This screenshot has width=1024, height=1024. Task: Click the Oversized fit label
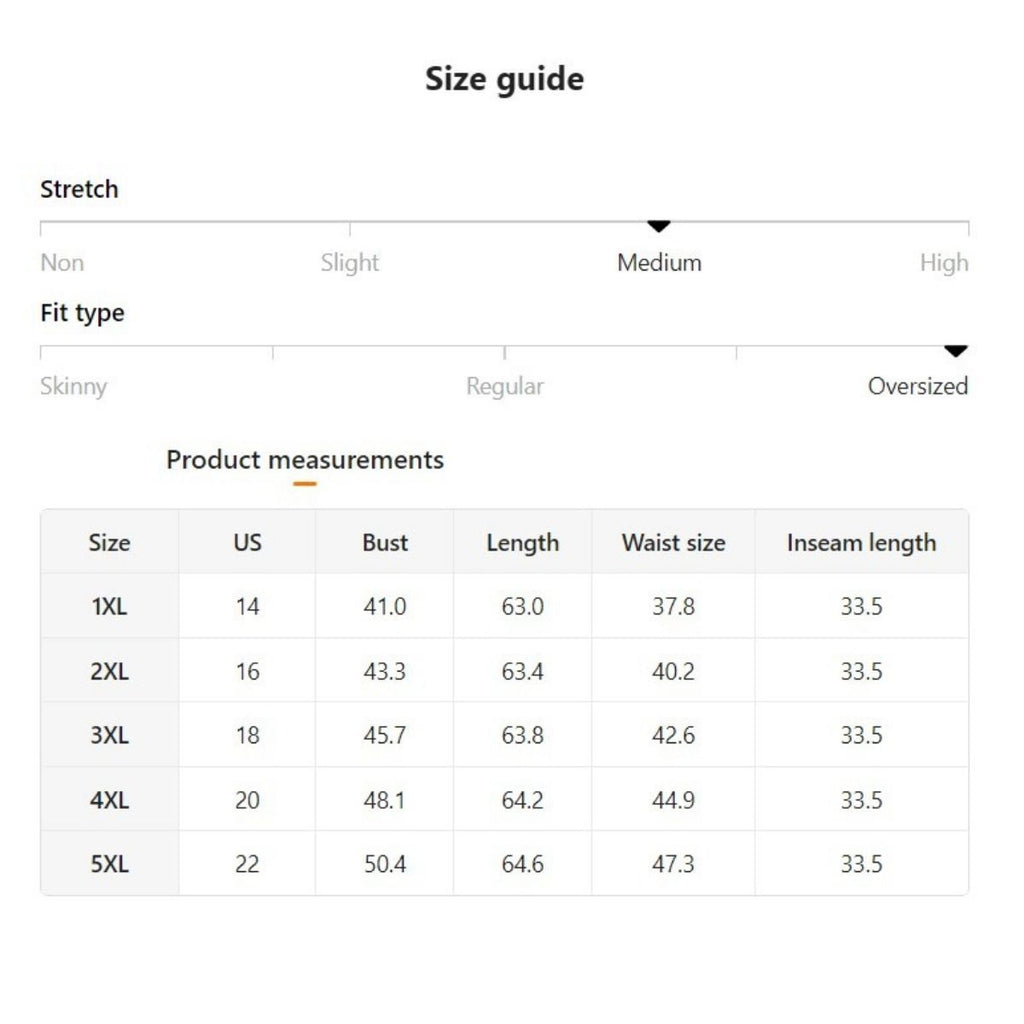tap(917, 386)
